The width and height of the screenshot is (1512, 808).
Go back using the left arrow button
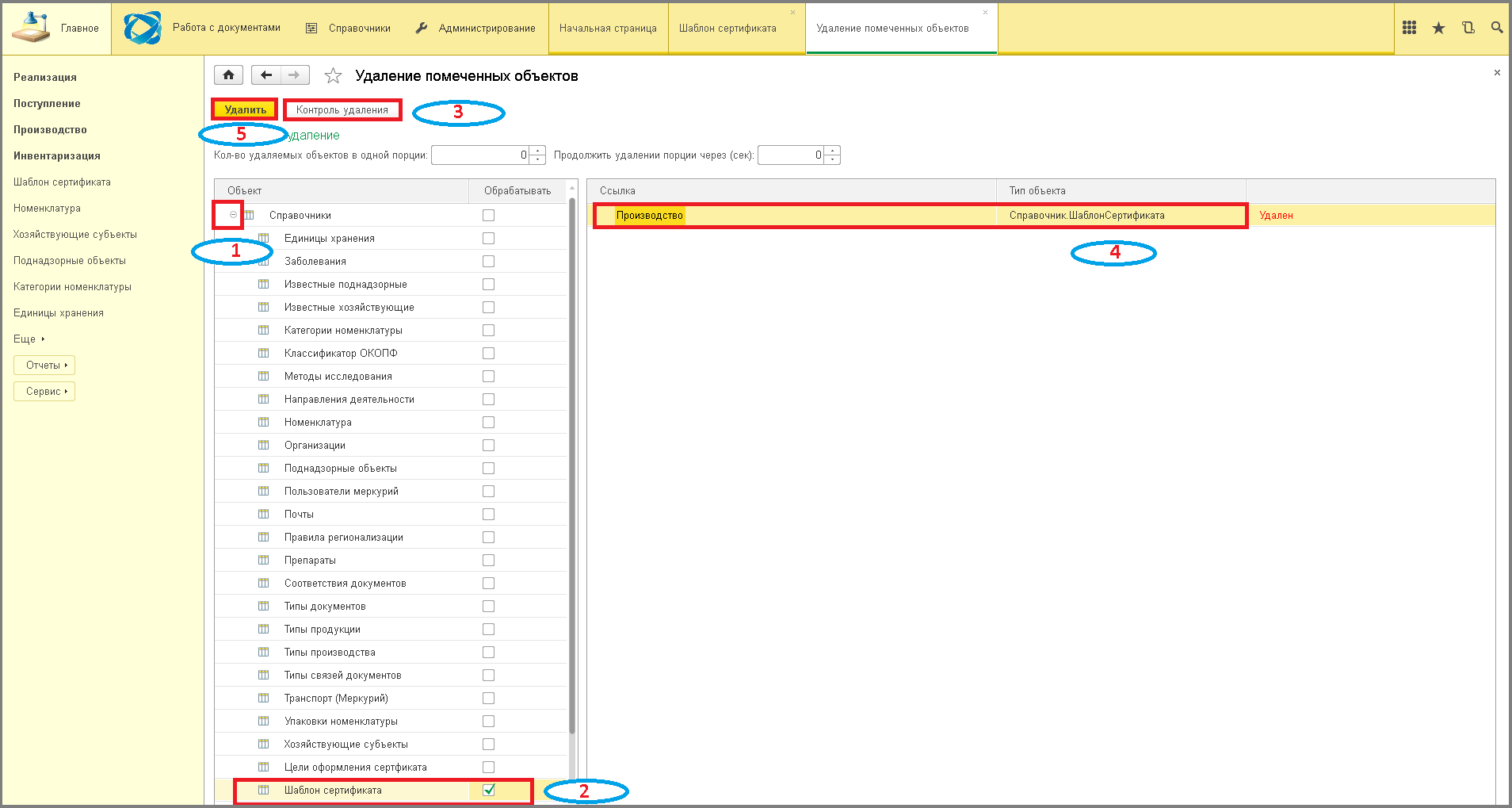266,75
